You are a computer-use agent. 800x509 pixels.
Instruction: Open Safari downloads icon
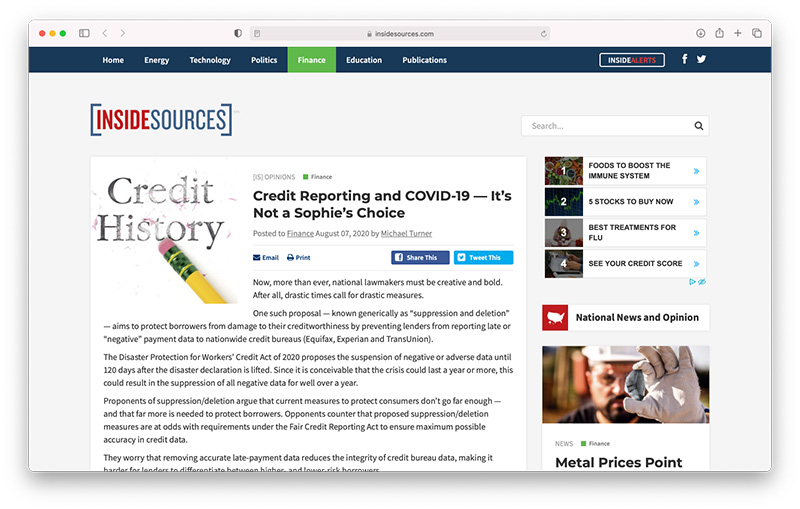point(701,33)
